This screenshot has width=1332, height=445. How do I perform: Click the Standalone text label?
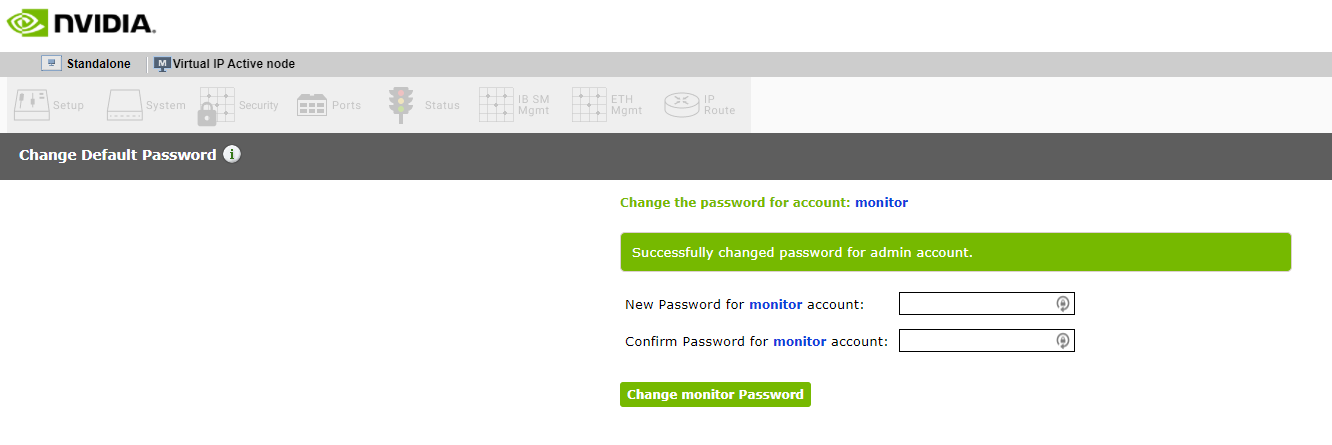(99, 64)
